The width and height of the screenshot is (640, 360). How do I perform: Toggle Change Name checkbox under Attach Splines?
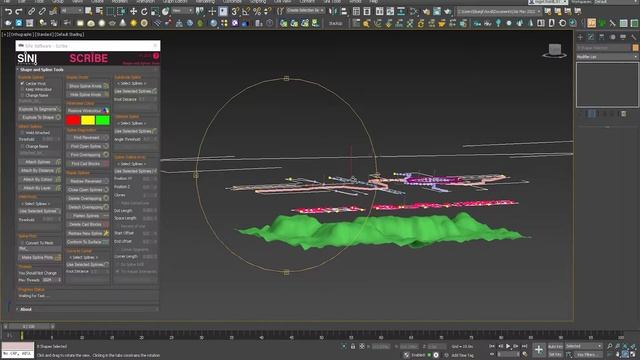pos(22,146)
